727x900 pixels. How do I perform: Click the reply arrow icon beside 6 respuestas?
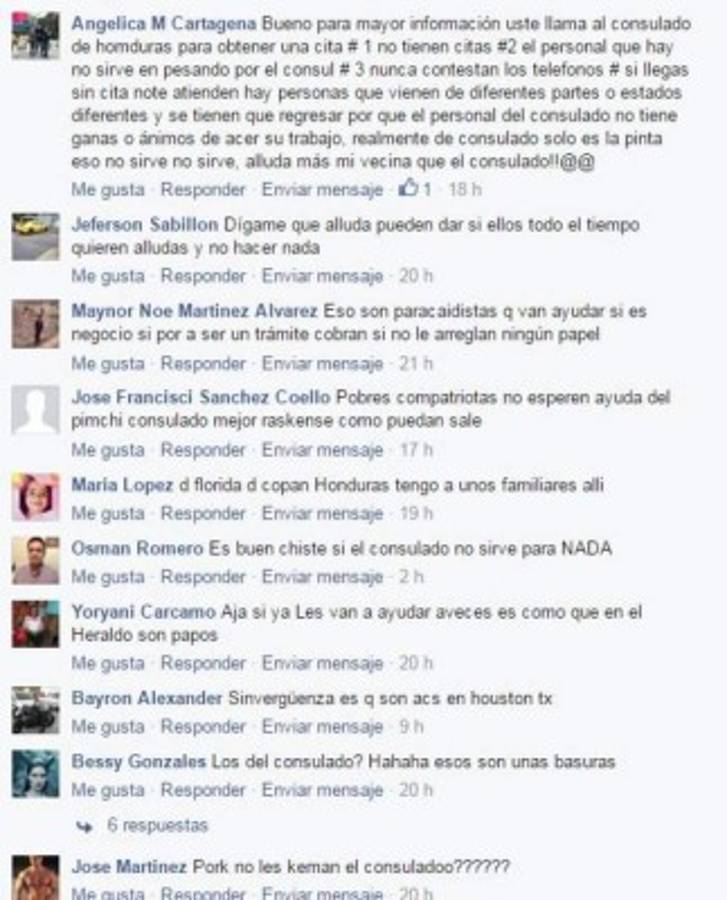point(84,827)
